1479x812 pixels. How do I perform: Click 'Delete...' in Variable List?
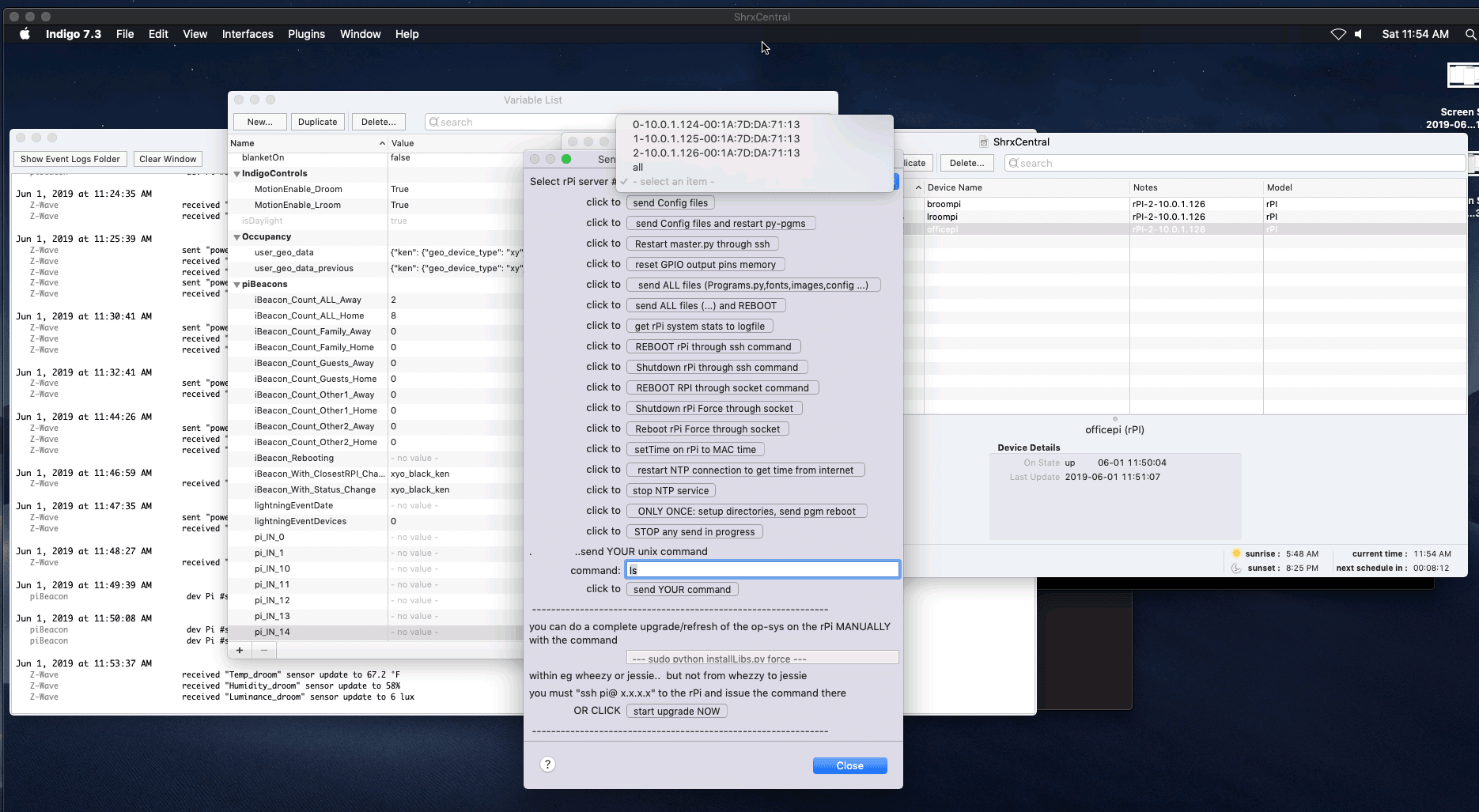pyautogui.click(x=378, y=122)
